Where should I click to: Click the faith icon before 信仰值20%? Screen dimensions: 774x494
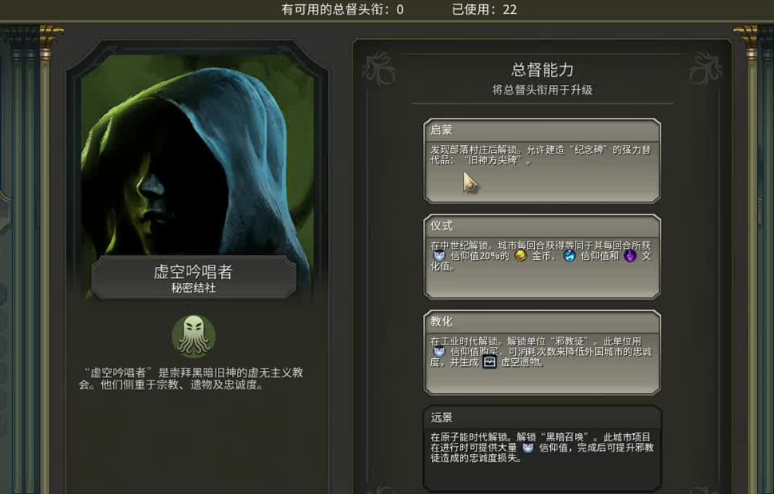coord(439,256)
